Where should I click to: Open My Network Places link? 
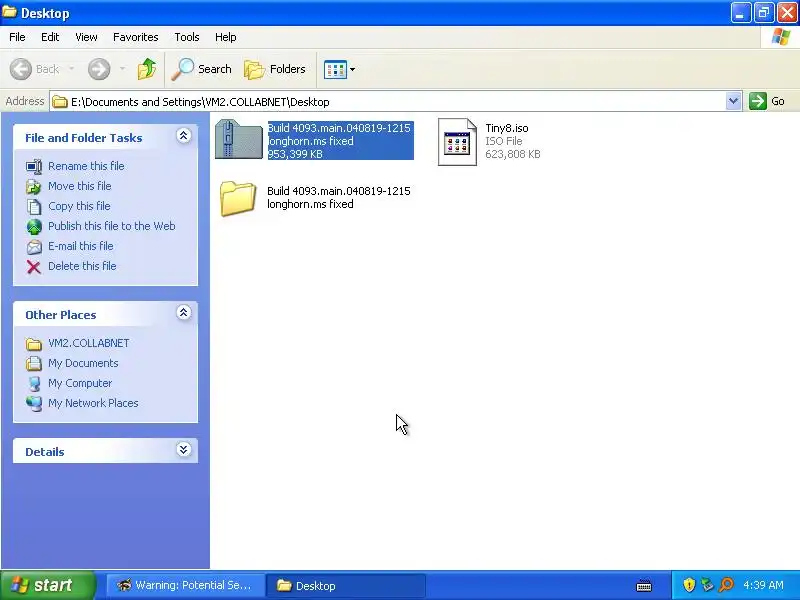coord(93,403)
